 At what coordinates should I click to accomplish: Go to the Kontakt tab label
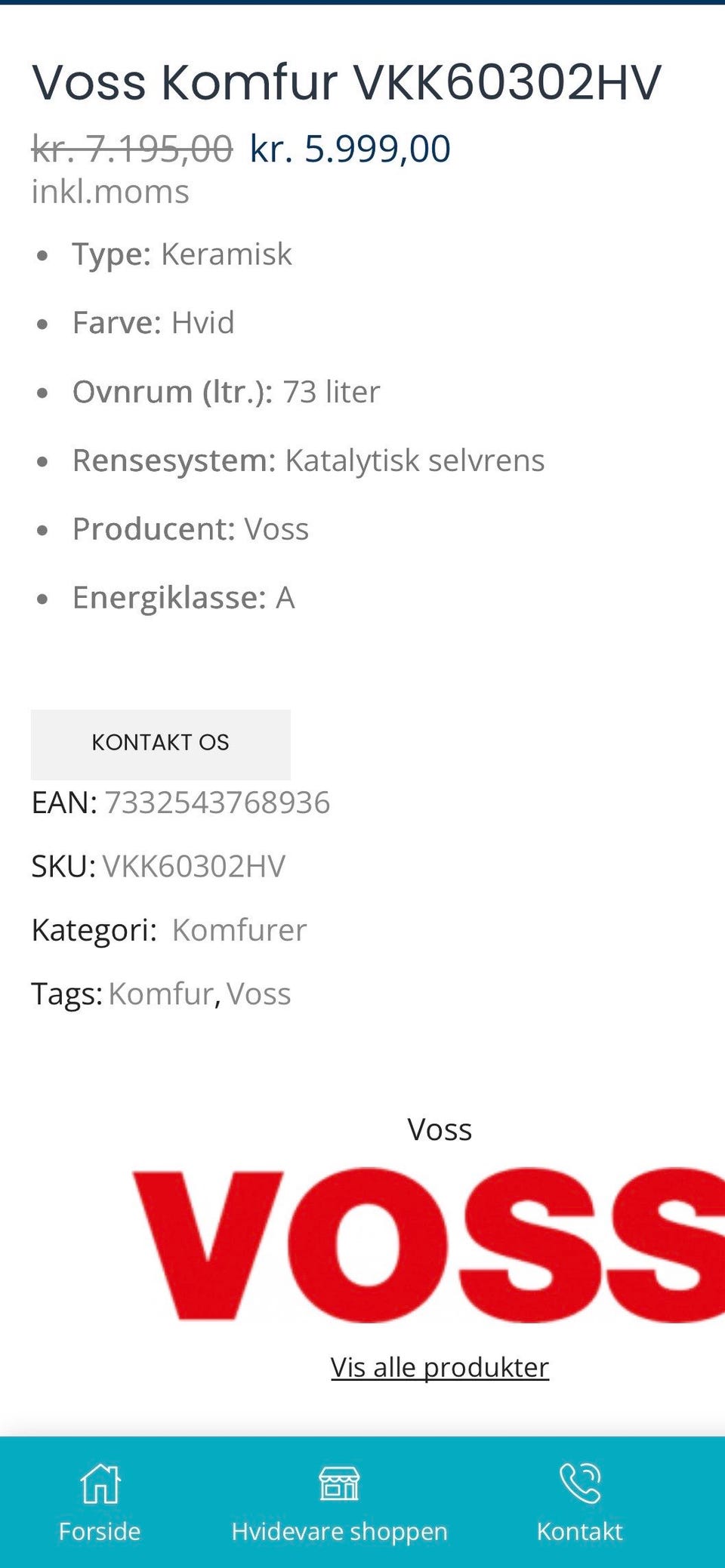tap(580, 1531)
